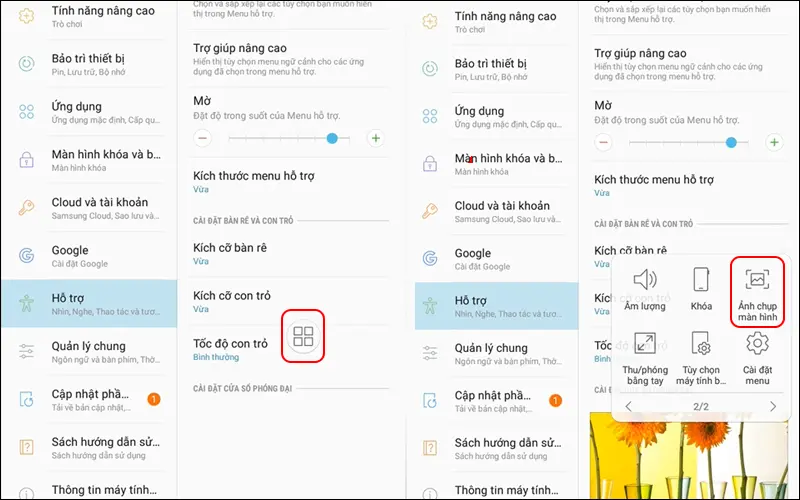The width and height of the screenshot is (800, 500).
Task: Open Ứng dụng settings in left screenshot
Action: [89, 112]
